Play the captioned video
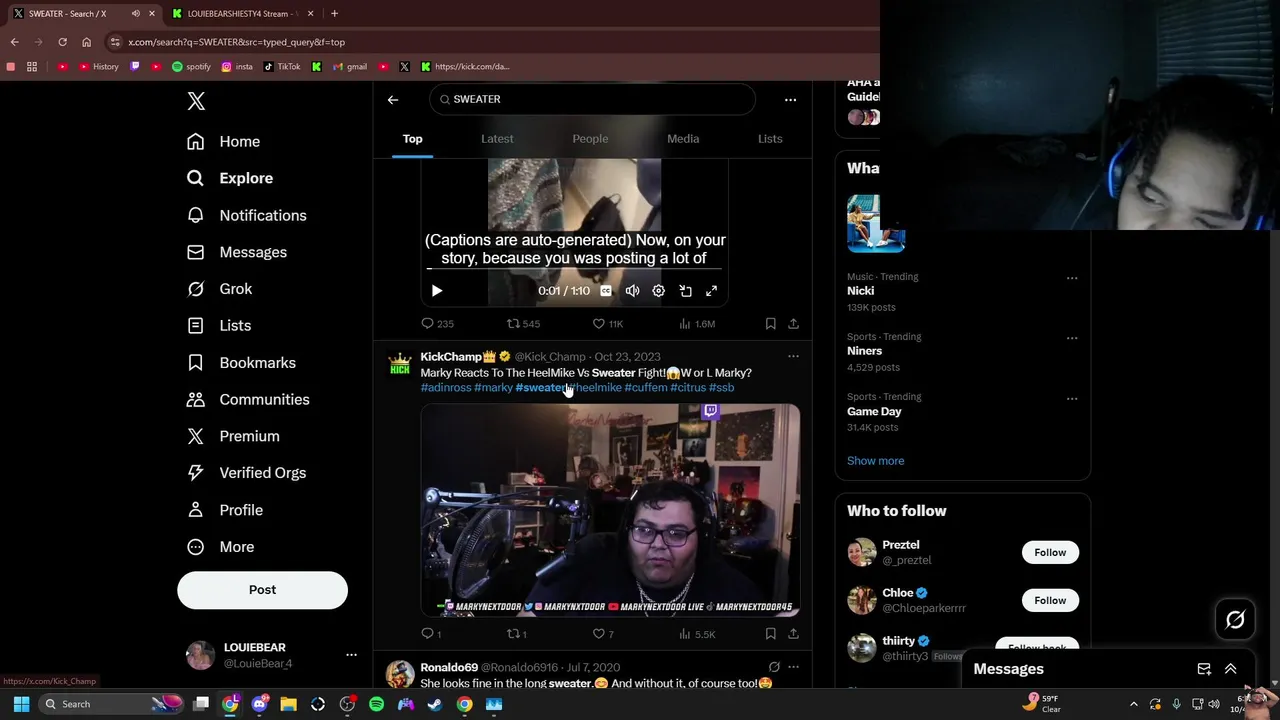This screenshot has height=720, width=1280. [x=437, y=291]
